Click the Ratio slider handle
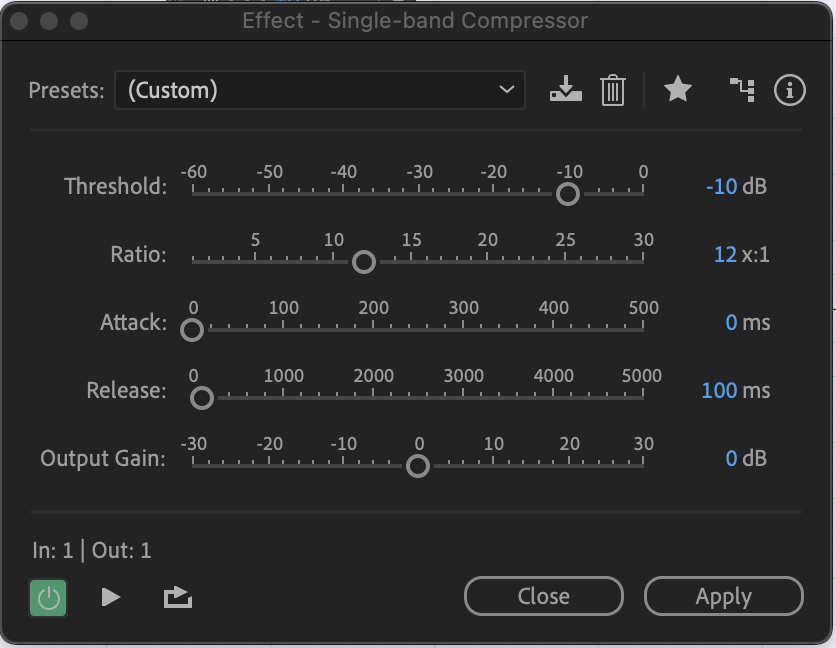The image size is (836, 648). click(364, 261)
